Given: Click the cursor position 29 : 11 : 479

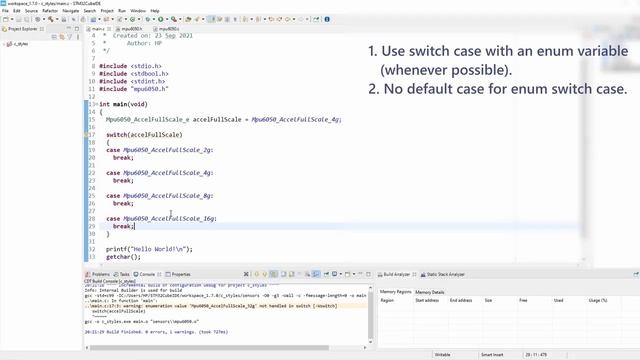Looking at the screenshot, I should (536, 355).
